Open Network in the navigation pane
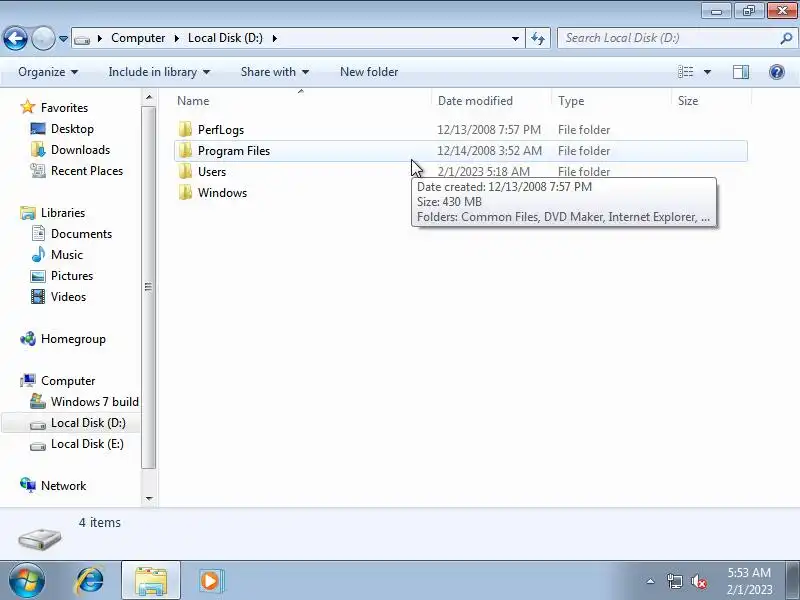This screenshot has height=600, width=800. (x=63, y=485)
